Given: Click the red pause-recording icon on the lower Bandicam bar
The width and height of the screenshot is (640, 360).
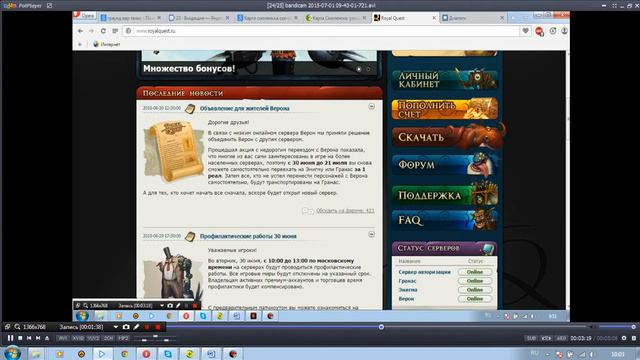Looking at the screenshot, I should click(x=147, y=327).
